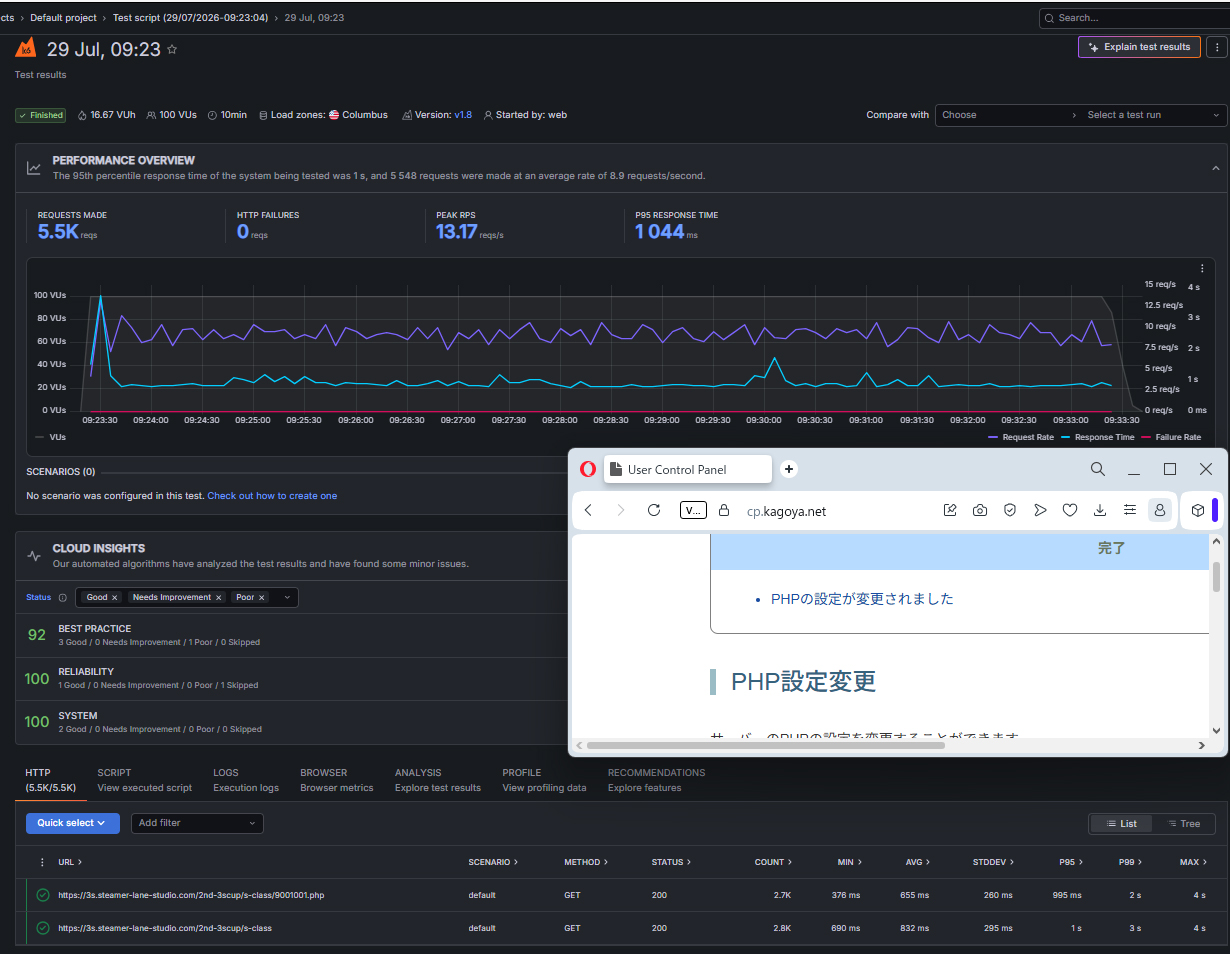Screen dimensions: 1230x954
Task: Remove the Poor status filter chip
Action: point(262,598)
